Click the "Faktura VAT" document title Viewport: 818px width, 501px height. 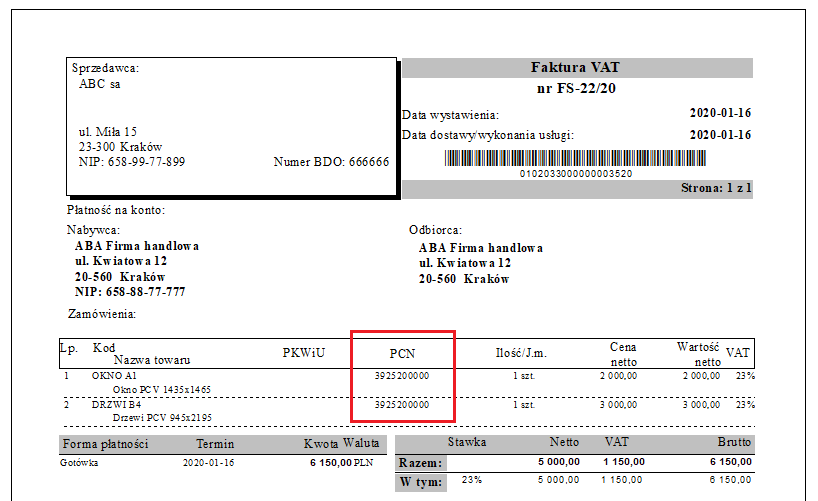click(575, 67)
